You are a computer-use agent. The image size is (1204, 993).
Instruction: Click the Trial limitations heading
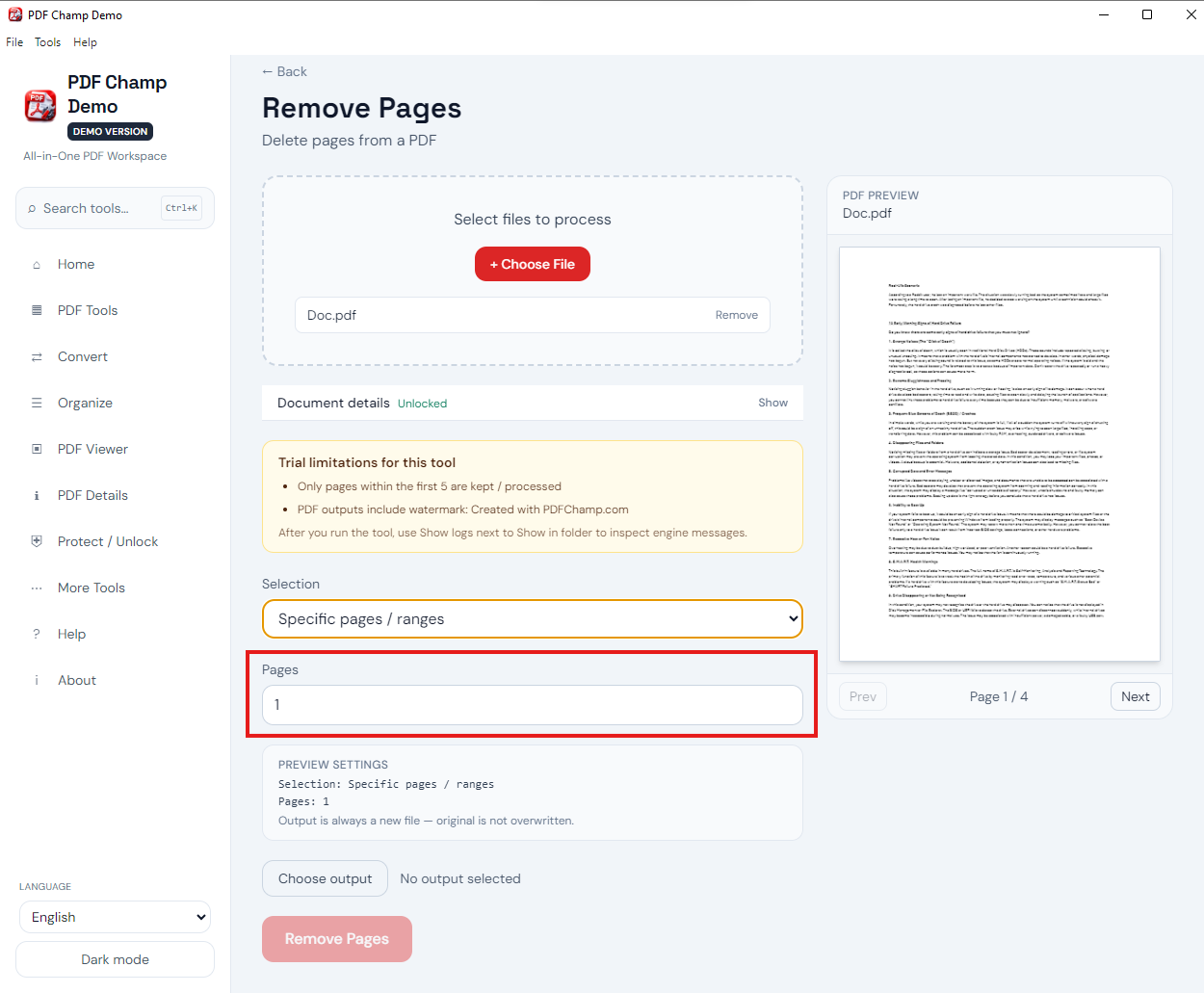[367, 462]
